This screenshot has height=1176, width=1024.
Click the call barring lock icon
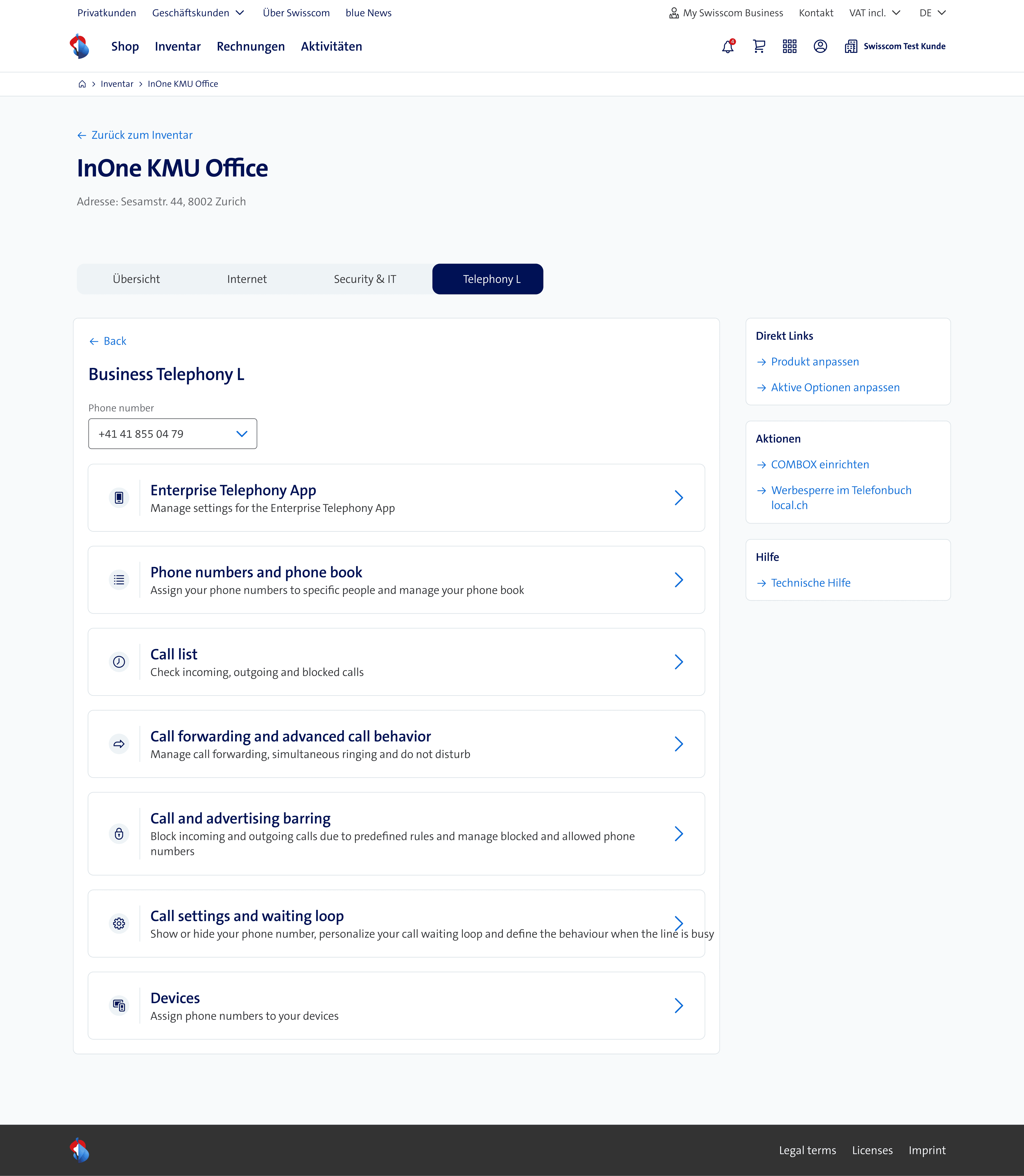(119, 834)
